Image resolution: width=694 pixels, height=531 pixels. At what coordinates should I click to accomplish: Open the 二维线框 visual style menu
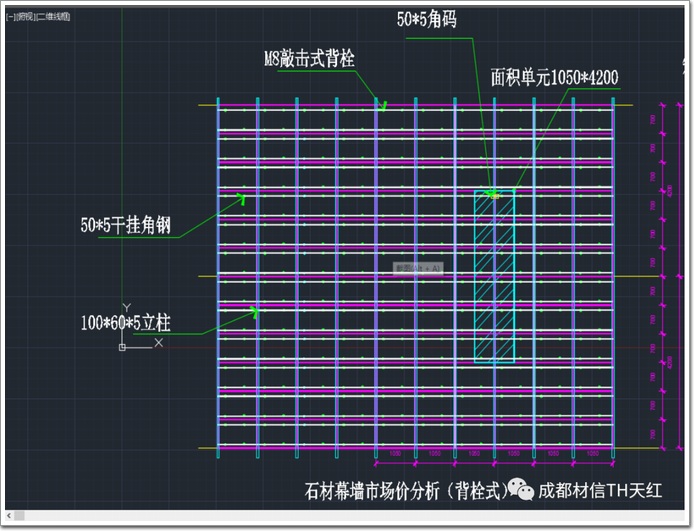pos(52,17)
